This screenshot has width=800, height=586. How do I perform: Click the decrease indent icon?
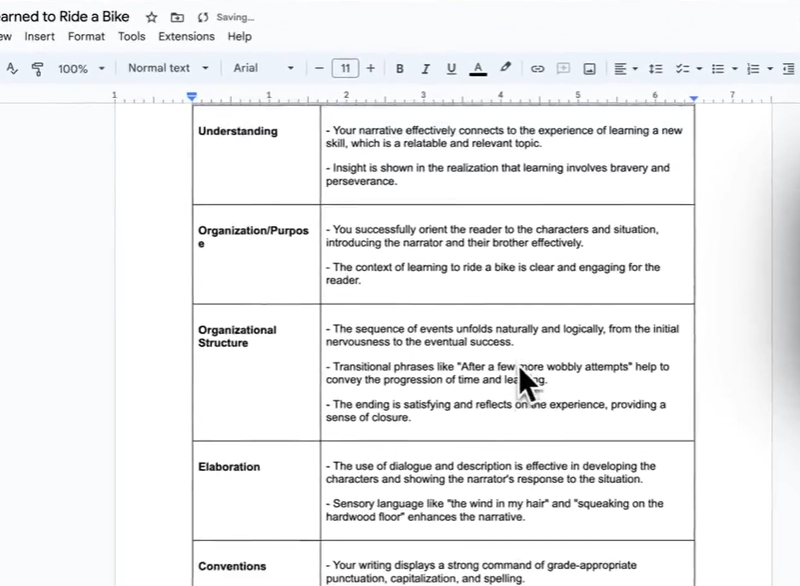click(x=789, y=69)
